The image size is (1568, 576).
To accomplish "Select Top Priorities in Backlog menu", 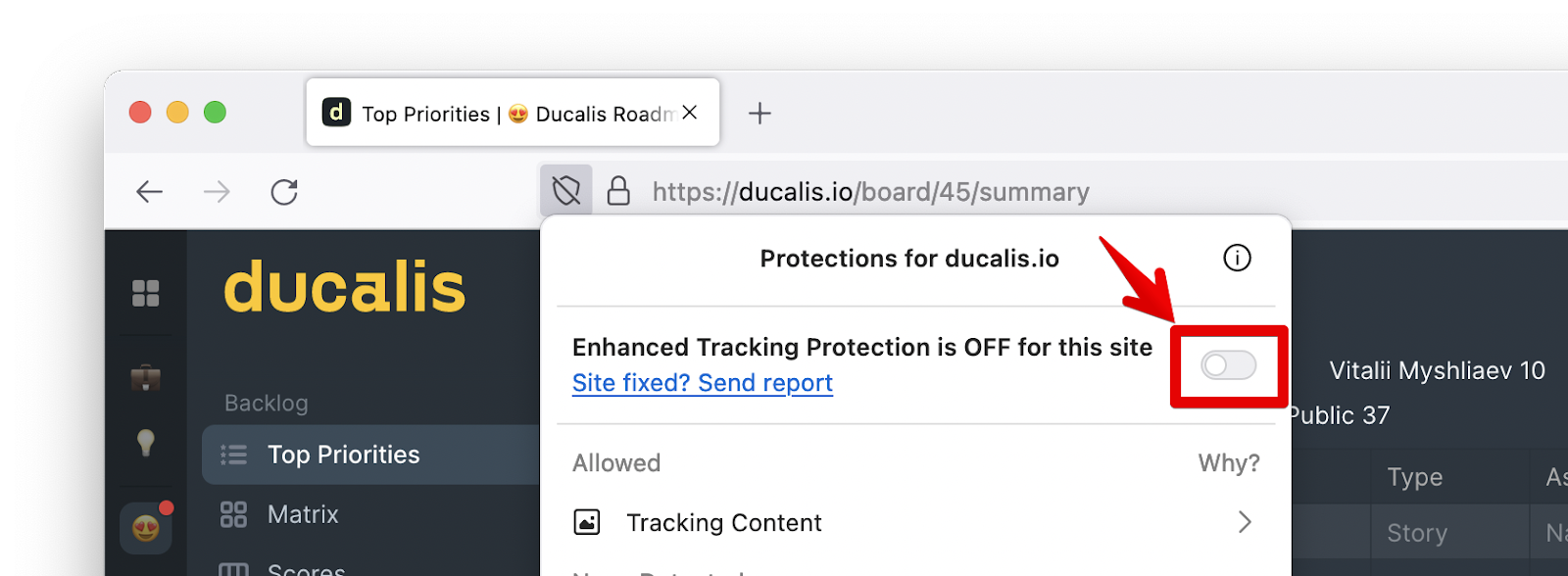I will pos(343,455).
